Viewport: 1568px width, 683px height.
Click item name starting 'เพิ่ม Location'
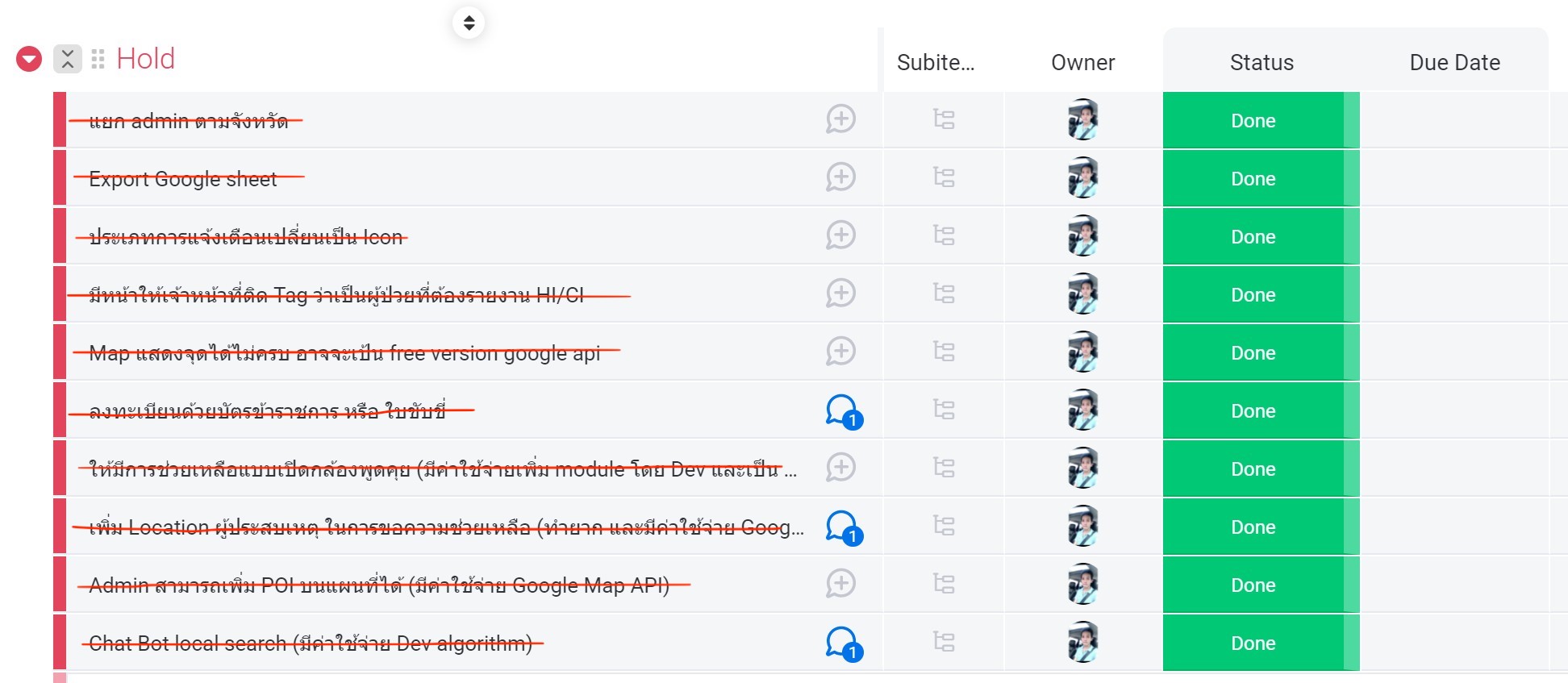point(446,527)
